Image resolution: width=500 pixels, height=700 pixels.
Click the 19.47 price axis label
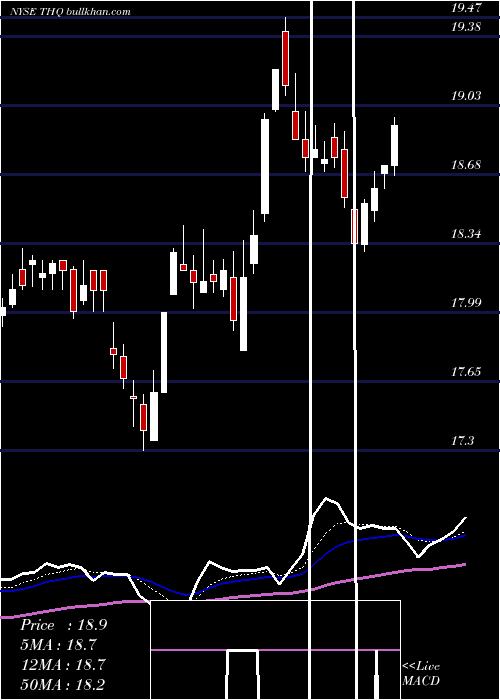coord(466,8)
